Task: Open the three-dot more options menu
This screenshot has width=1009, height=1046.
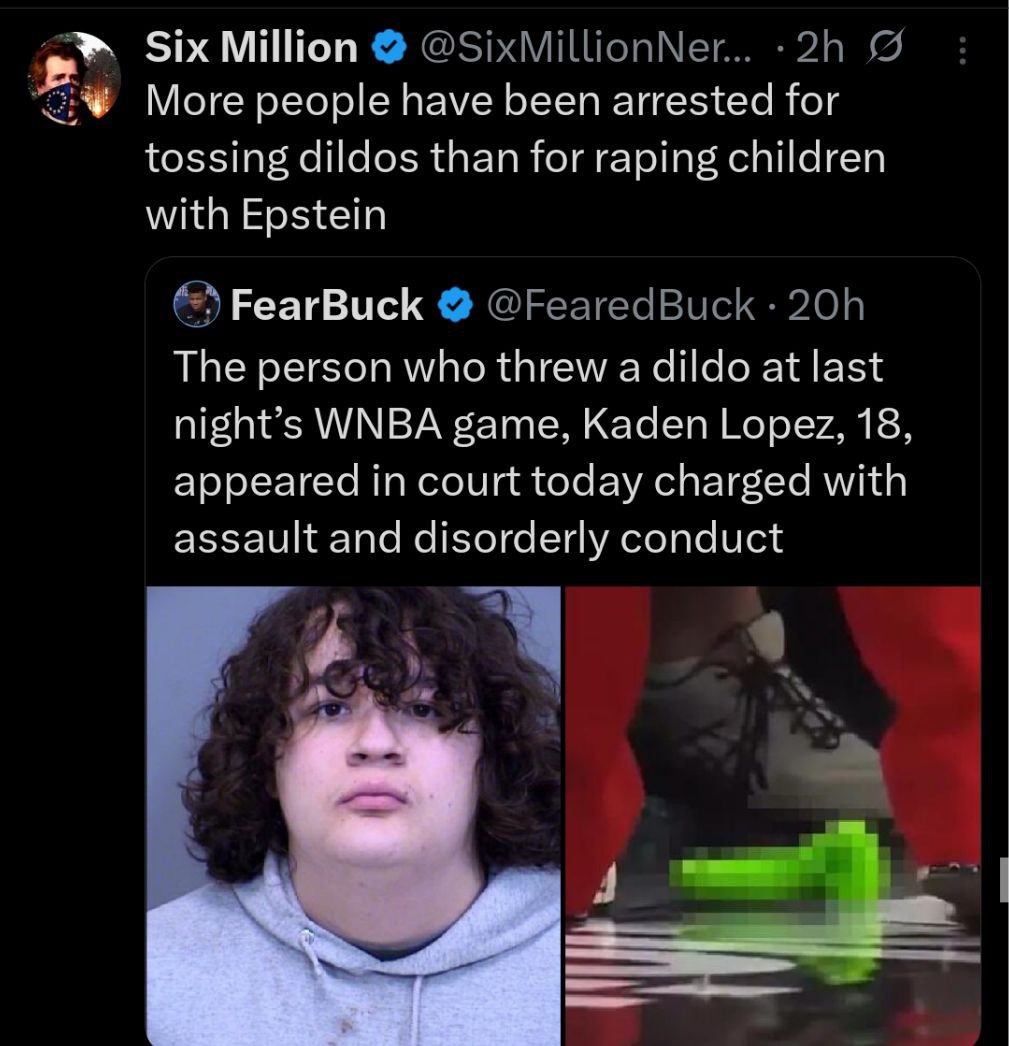Action: point(962,50)
